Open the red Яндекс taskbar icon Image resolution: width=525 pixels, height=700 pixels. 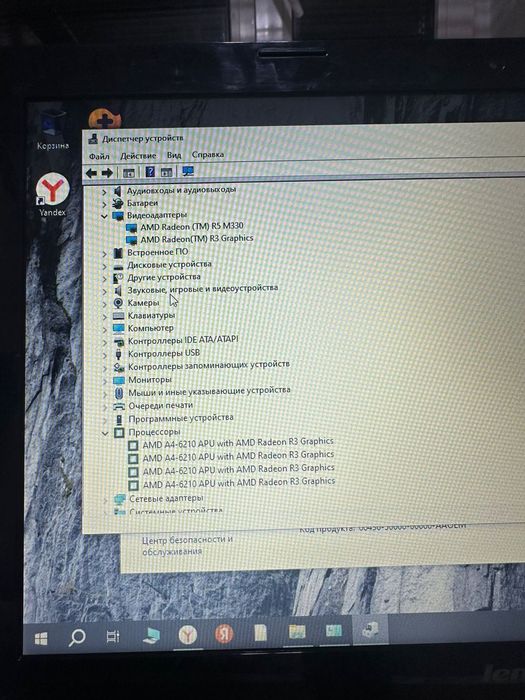click(x=224, y=633)
